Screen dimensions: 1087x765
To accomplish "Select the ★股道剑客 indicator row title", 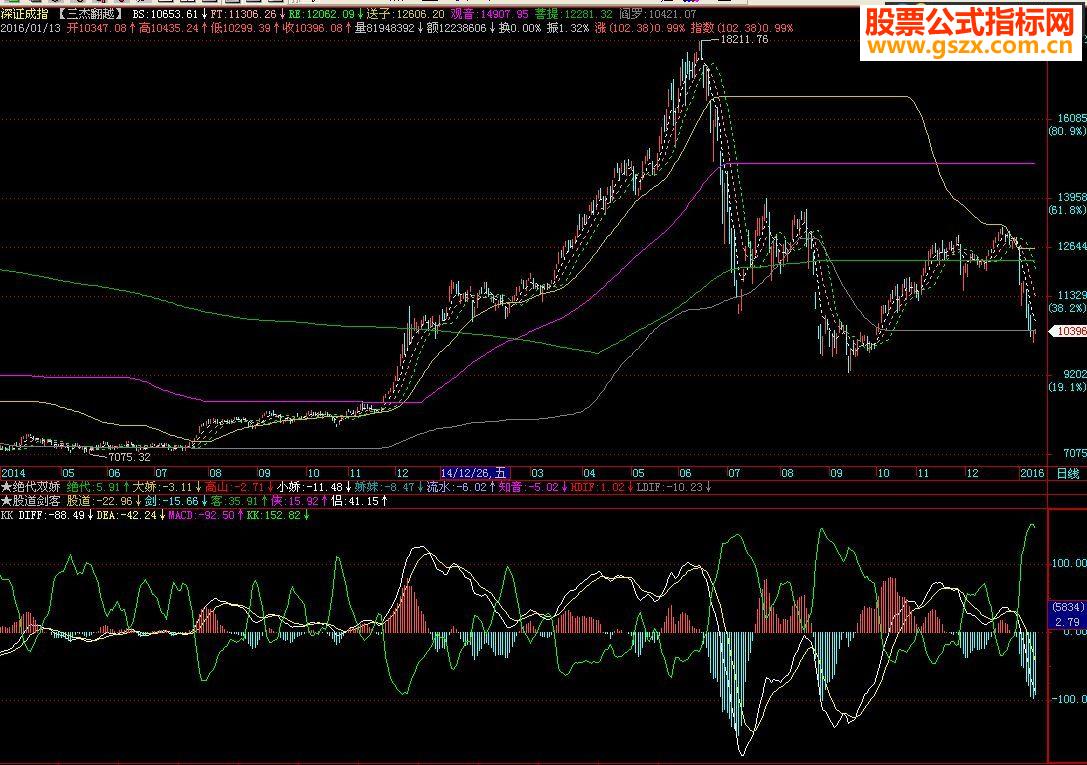I will click(x=31, y=501).
